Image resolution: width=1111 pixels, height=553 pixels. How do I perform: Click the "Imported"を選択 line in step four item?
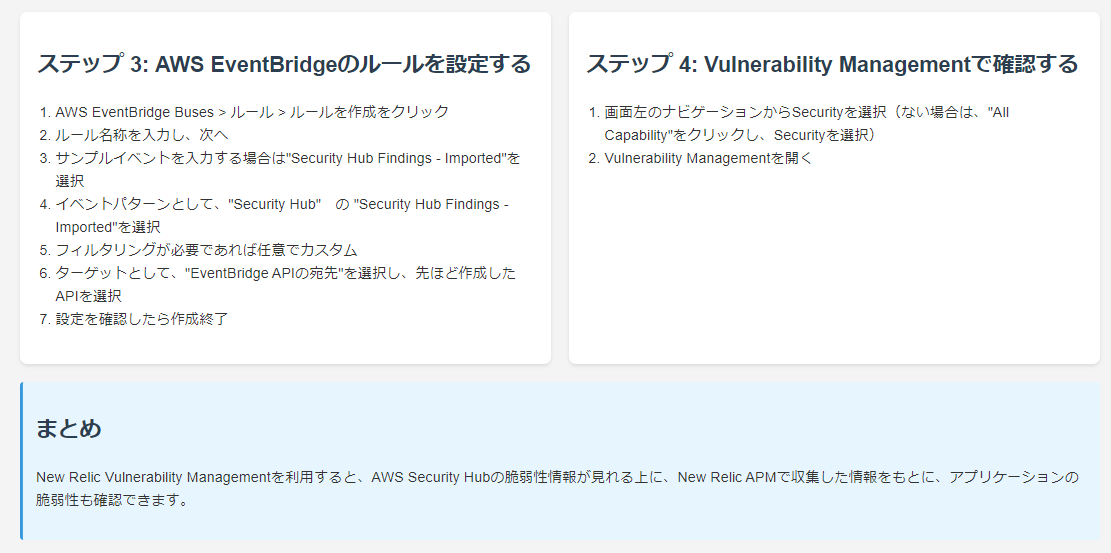click(x=108, y=228)
